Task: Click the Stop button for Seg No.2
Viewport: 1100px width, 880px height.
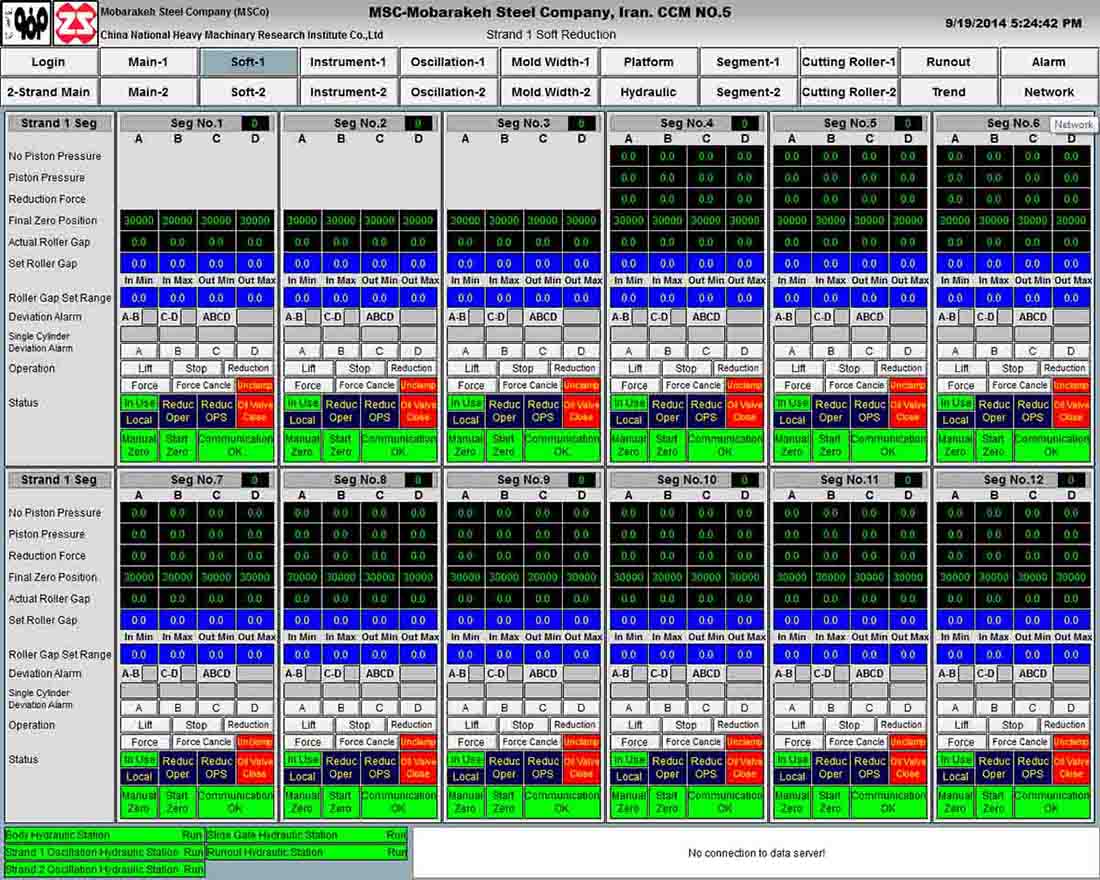Action: point(359,368)
